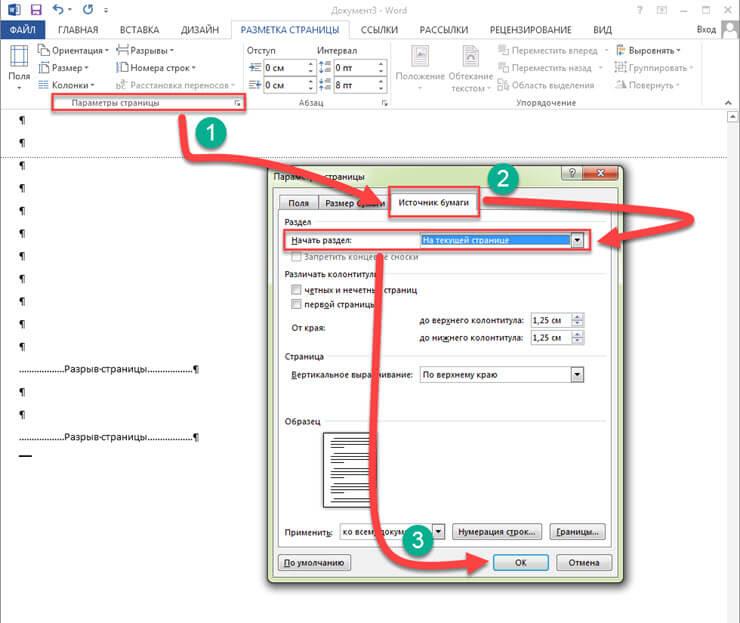Click the ОК button

coord(521,563)
